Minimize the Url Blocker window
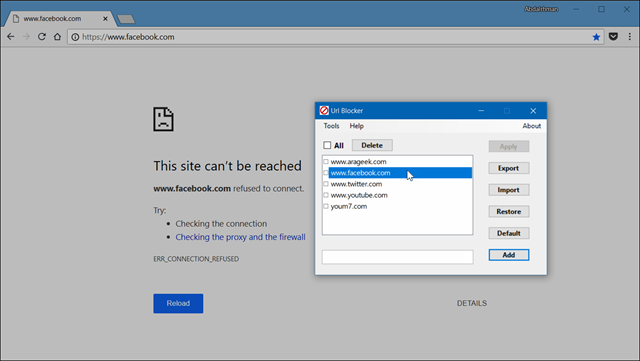The height and width of the screenshot is (361, 640). coord(481,111)
